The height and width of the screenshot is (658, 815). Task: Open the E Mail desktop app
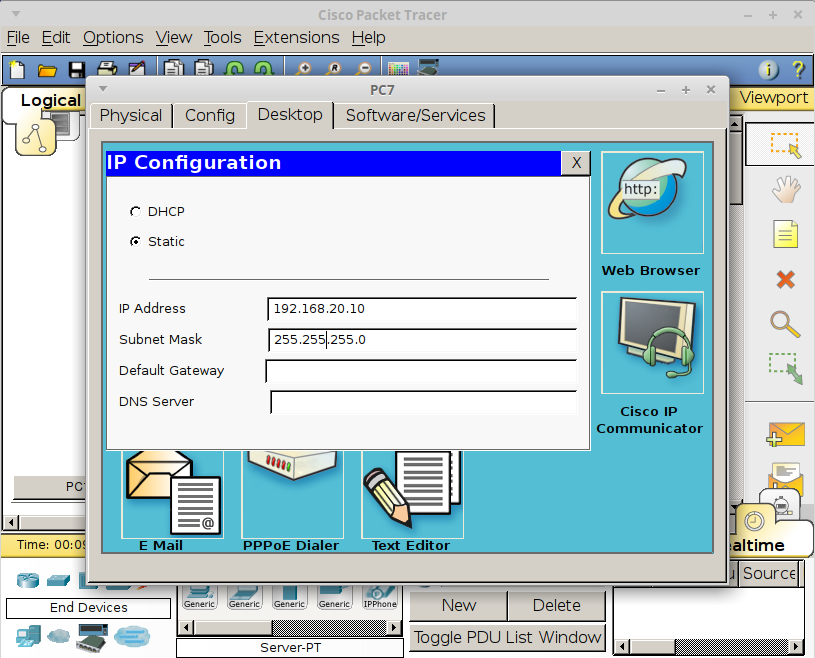coord(173,494)
